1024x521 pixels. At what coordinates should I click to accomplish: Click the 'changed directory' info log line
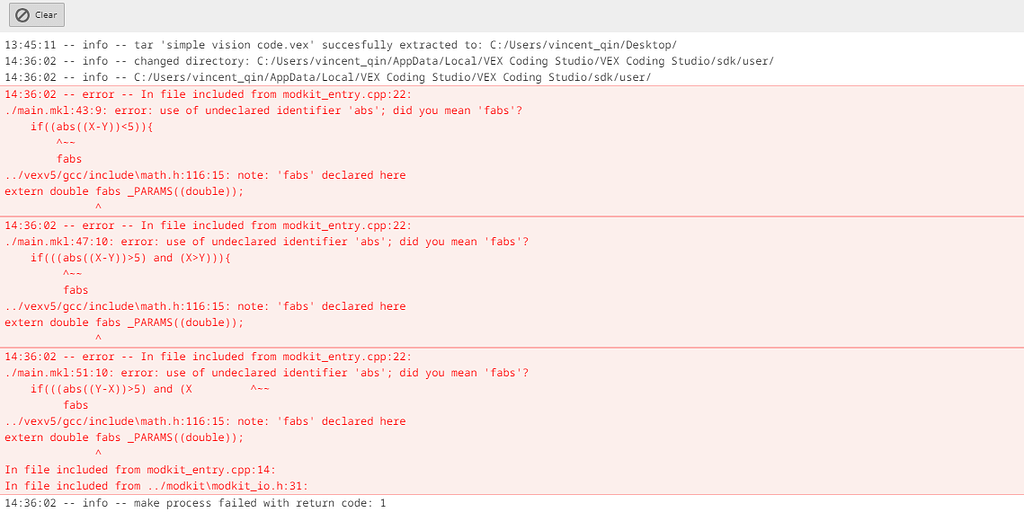click(x=389, y=61)
